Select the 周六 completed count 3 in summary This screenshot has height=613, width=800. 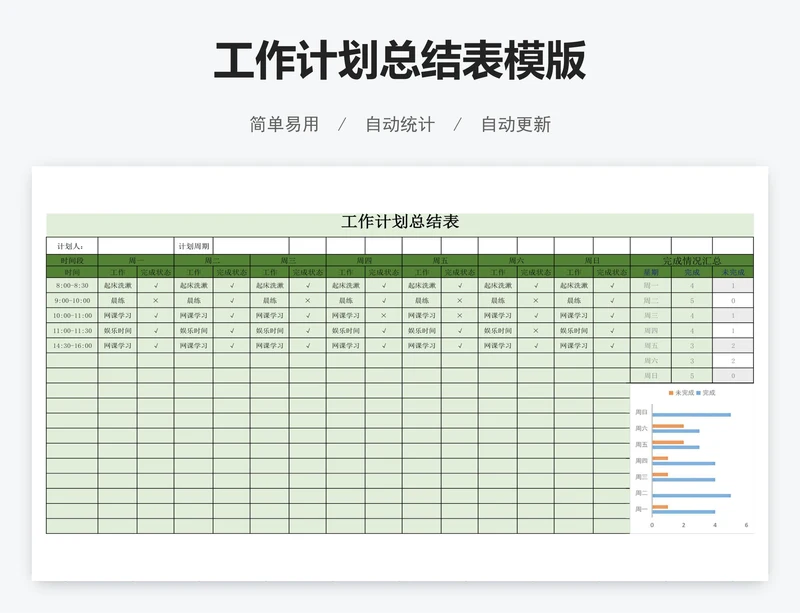point(692,361)
